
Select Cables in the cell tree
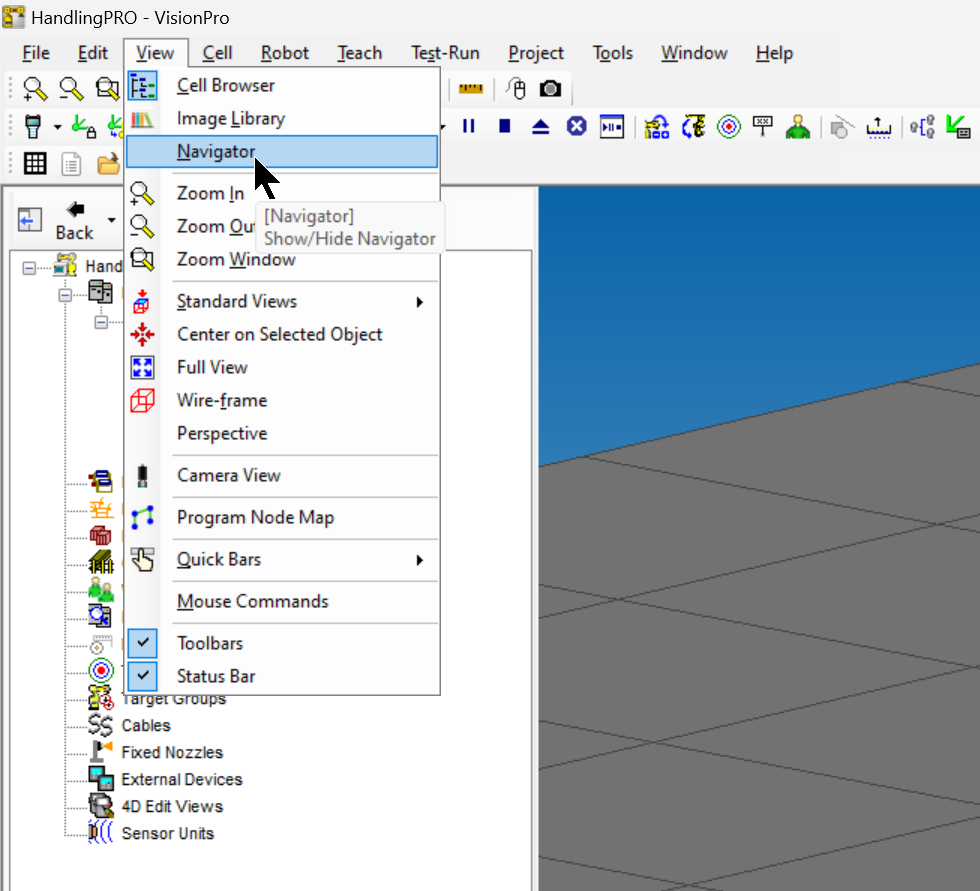pyautogui.click(x=146, y=725)
